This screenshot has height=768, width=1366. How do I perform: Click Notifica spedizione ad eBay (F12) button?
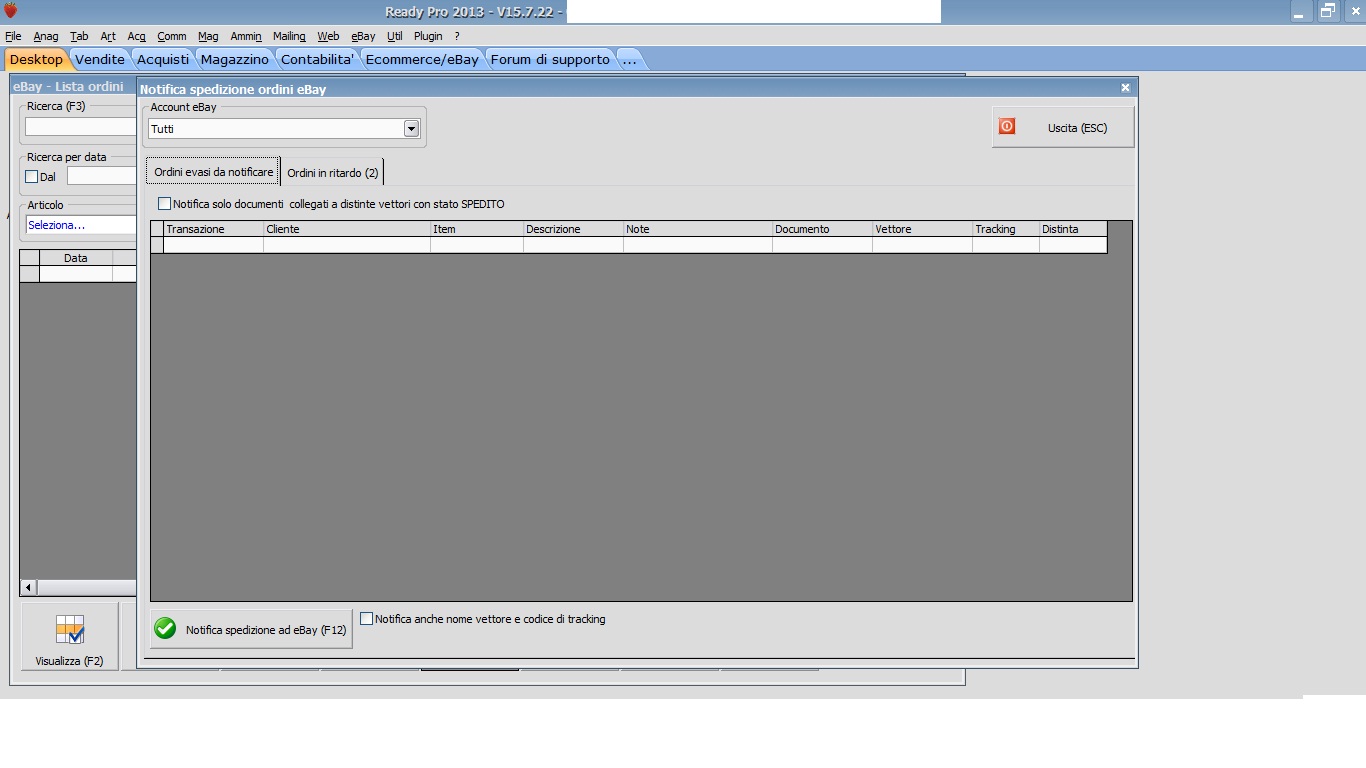[x=251, y=629]
